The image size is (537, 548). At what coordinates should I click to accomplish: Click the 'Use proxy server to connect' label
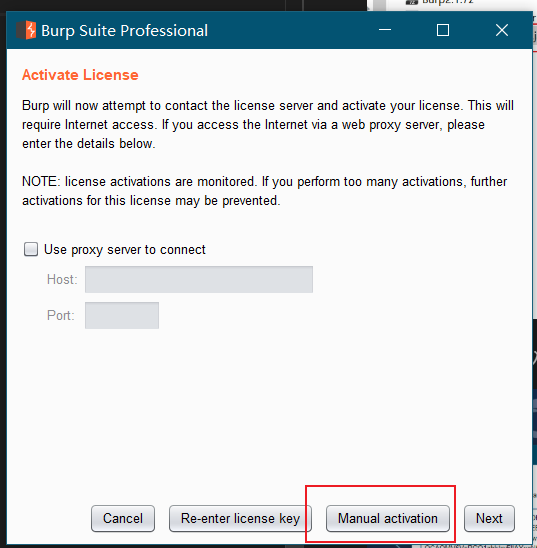point(125,250)
